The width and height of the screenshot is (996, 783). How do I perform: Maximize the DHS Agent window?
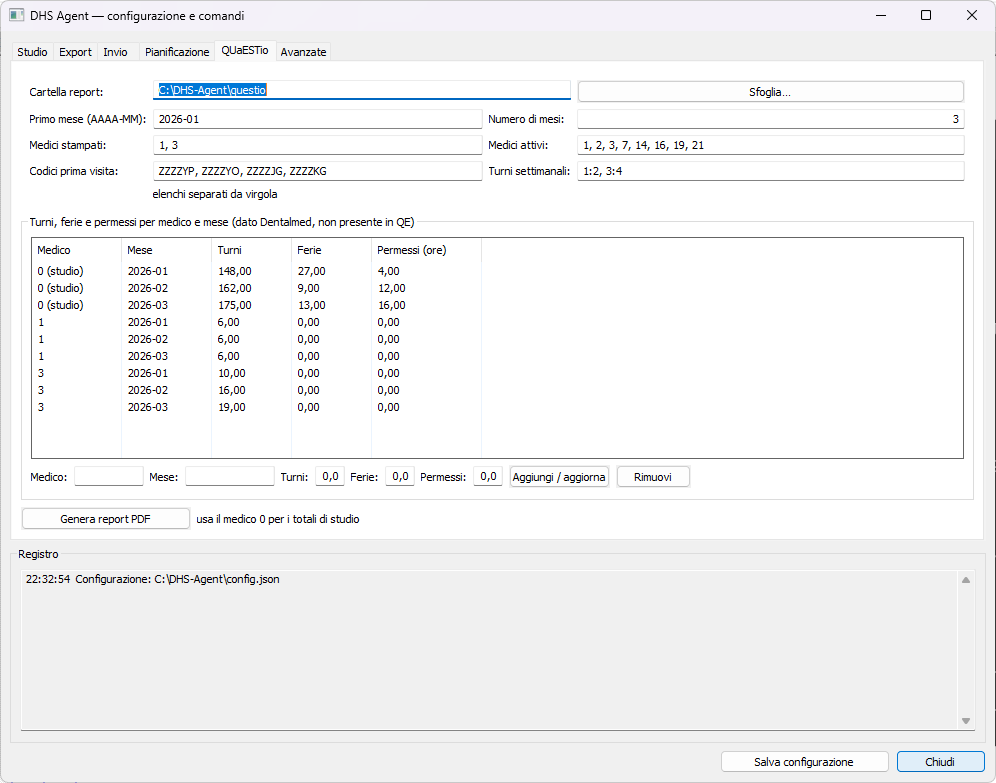pos(926,15)
